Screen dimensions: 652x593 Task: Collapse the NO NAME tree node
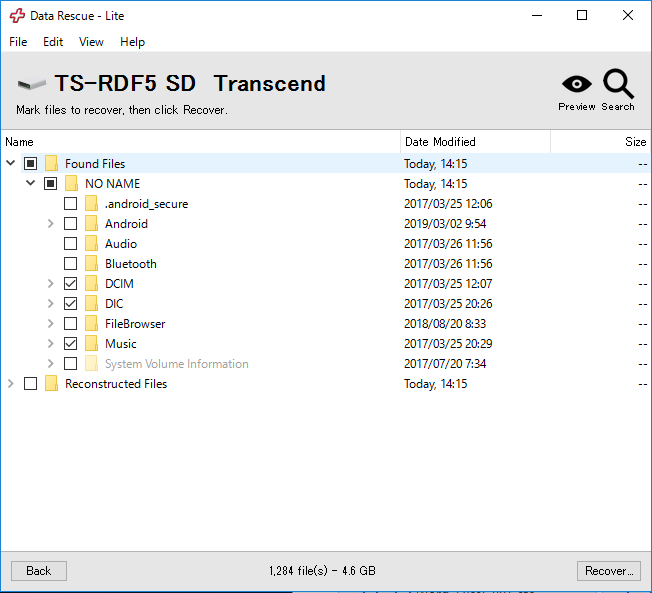(30, 183)
